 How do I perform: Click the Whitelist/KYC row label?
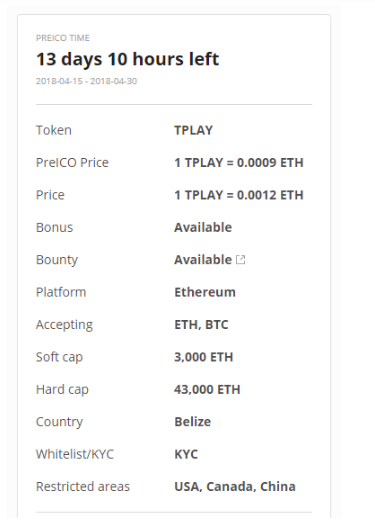75,454
